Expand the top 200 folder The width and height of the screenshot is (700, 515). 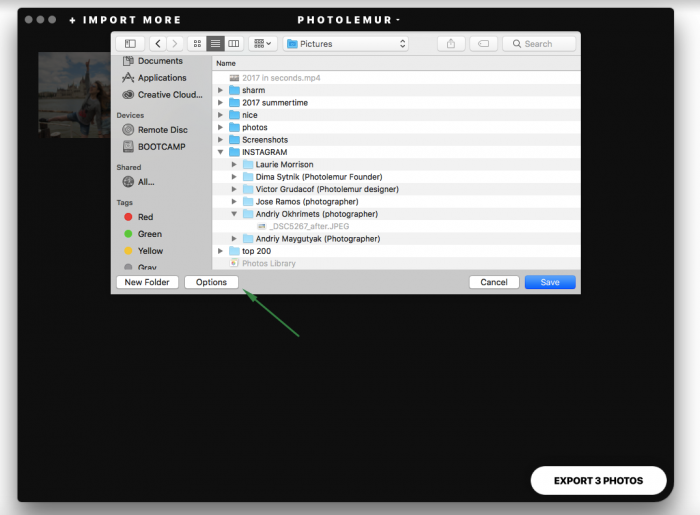point(220,251)
